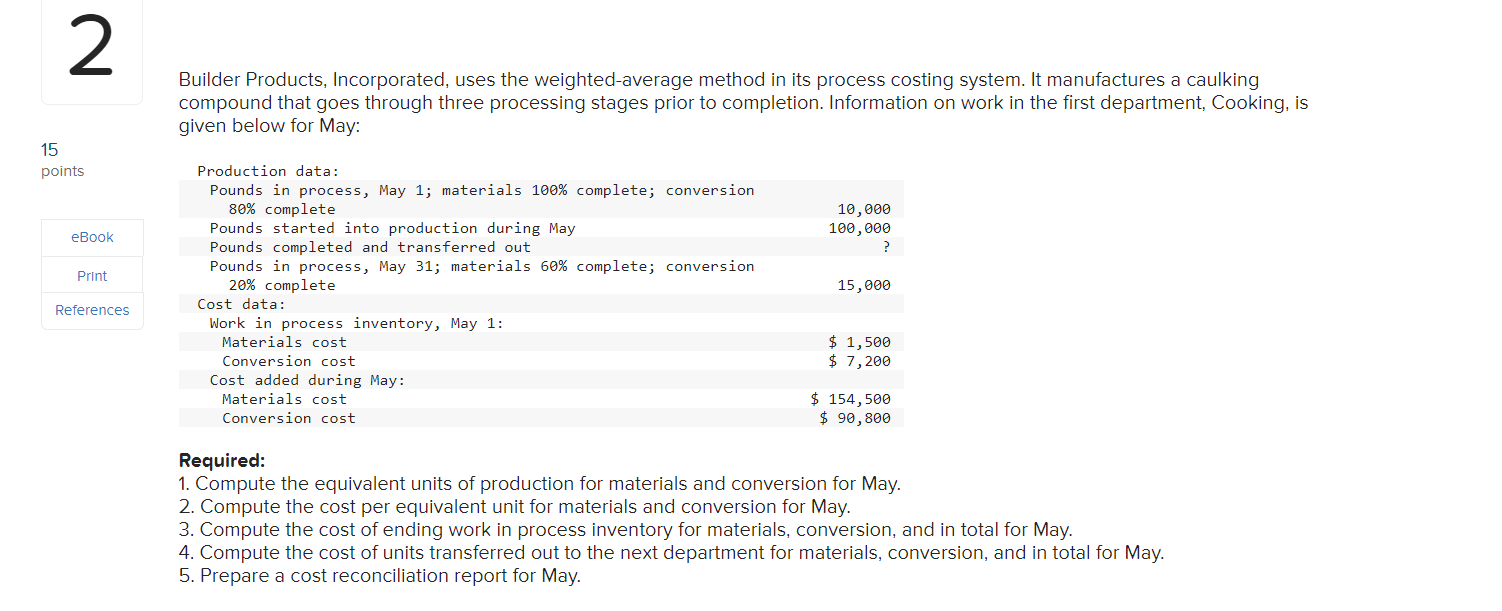The width and height of the screenshot is (1502, 611).
Task: Select value 15,000 ending pounds
Action: pyautogui.click(x=862, y=285)
